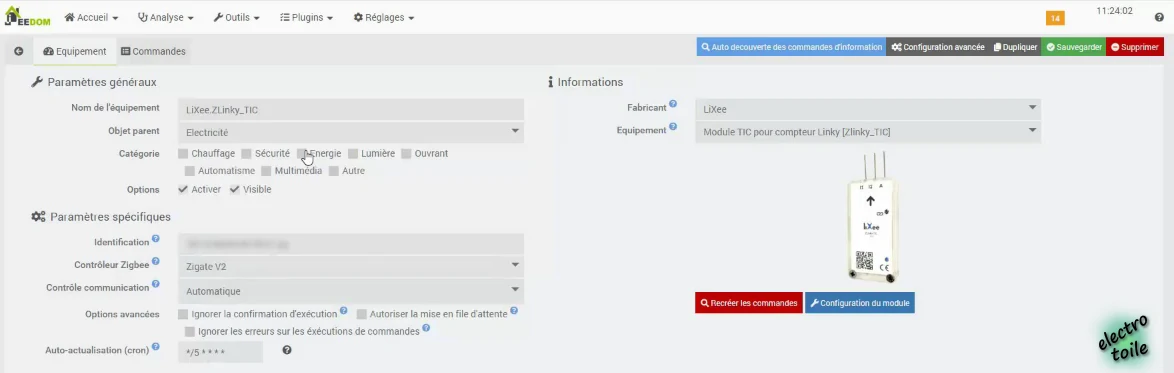Open the orange 14 notifications badge
The height and width of the screenshot is (373, 1174).
tap(1055, 18)
